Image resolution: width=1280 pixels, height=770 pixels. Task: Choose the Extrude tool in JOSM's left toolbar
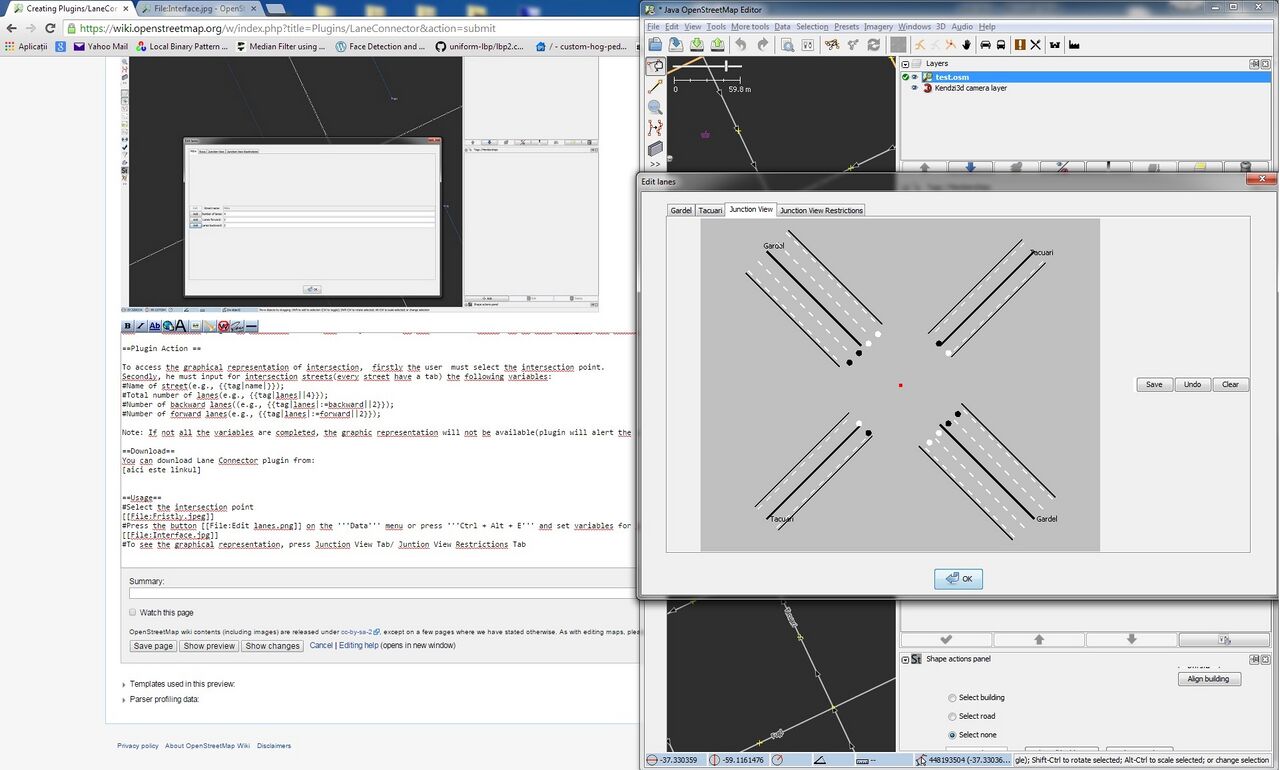point(655,148)
